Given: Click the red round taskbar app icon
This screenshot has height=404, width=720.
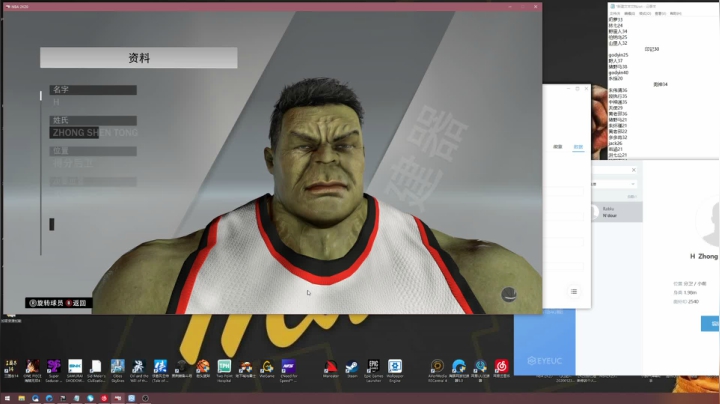Looking at the screenshot, I should point(104,398).
